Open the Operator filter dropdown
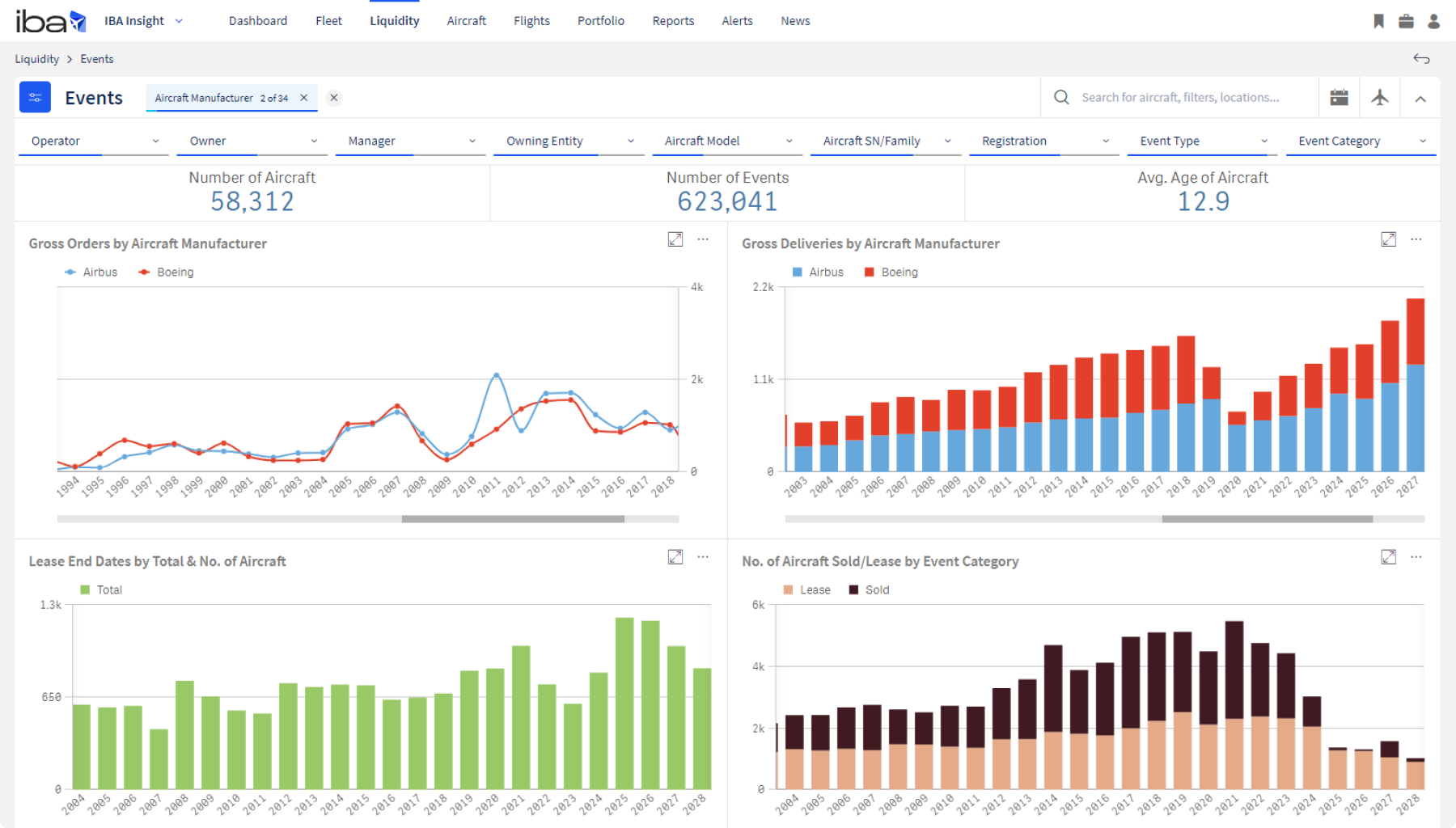This screenshot has height=828, width=1456. (95, 141)
